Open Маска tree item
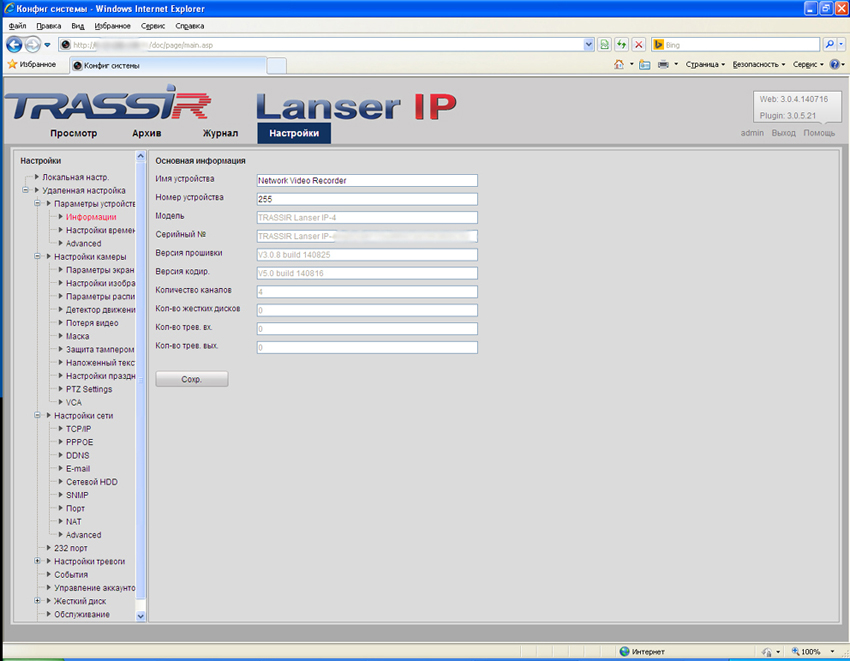 click(x=78, y=336)
